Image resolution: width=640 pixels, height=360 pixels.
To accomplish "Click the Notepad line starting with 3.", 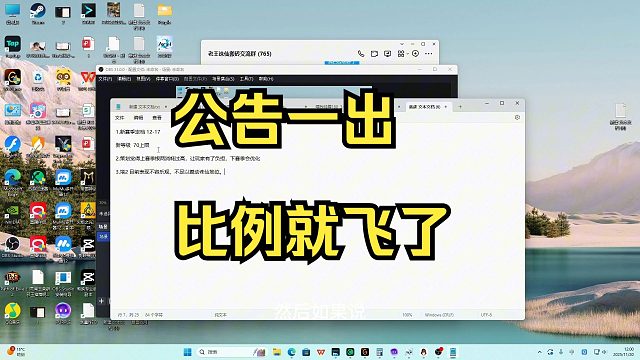I will click(x=169, y=172).
